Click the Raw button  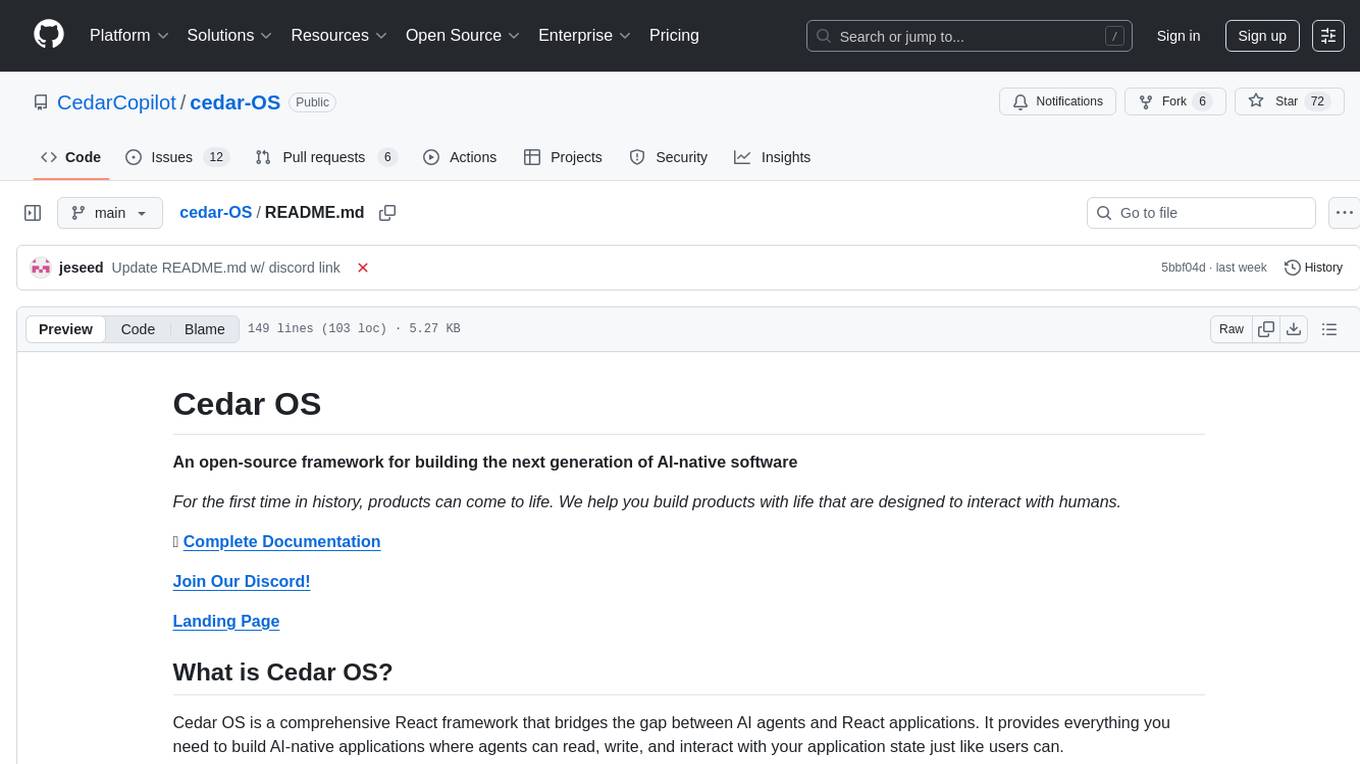tap(1231, 329)
